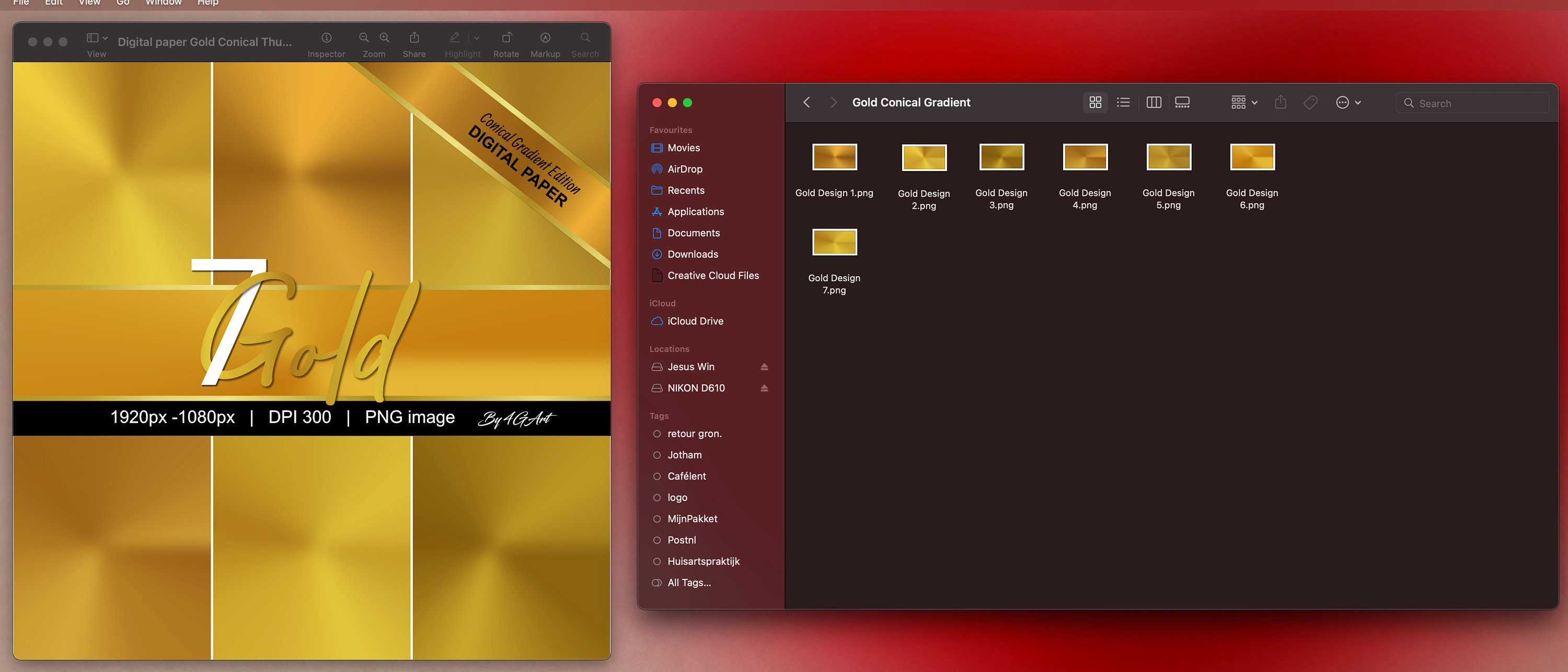
Task: Switch Finder to list view
Action: tap(1124, 102)
